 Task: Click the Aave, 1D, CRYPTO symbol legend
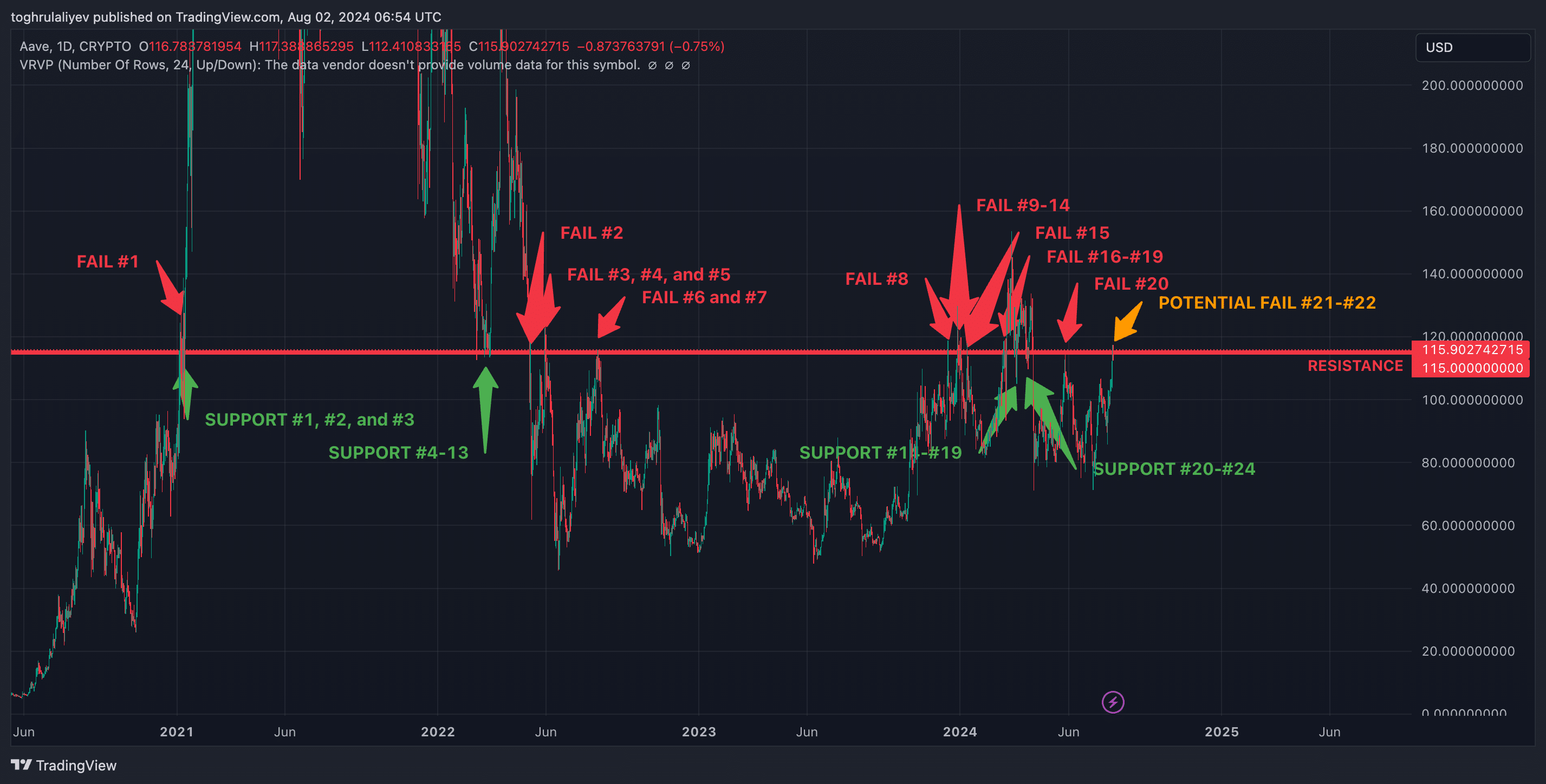(x=76, y=47)
